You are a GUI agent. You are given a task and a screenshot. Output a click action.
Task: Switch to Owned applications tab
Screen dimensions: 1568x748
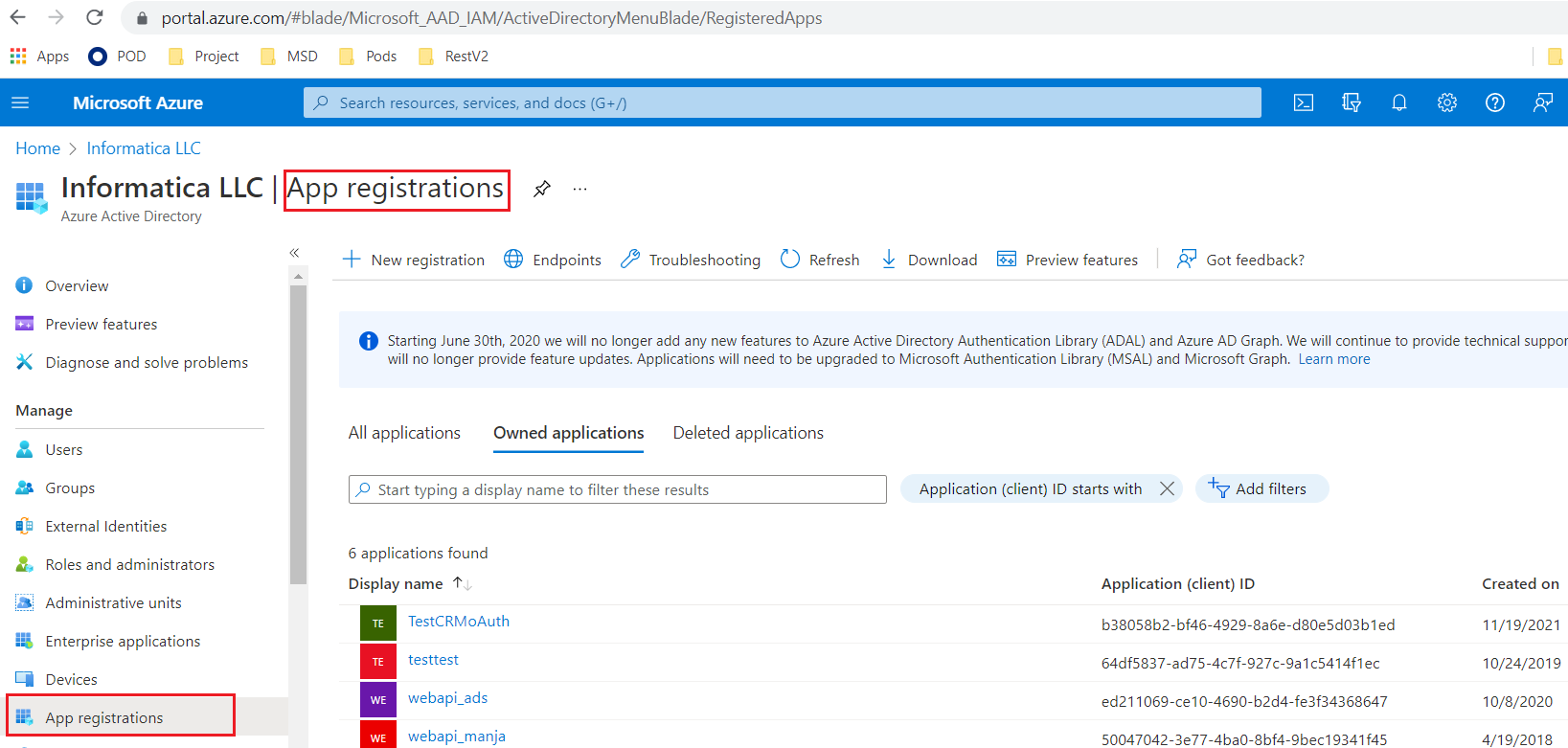click(x=569, y=433)
